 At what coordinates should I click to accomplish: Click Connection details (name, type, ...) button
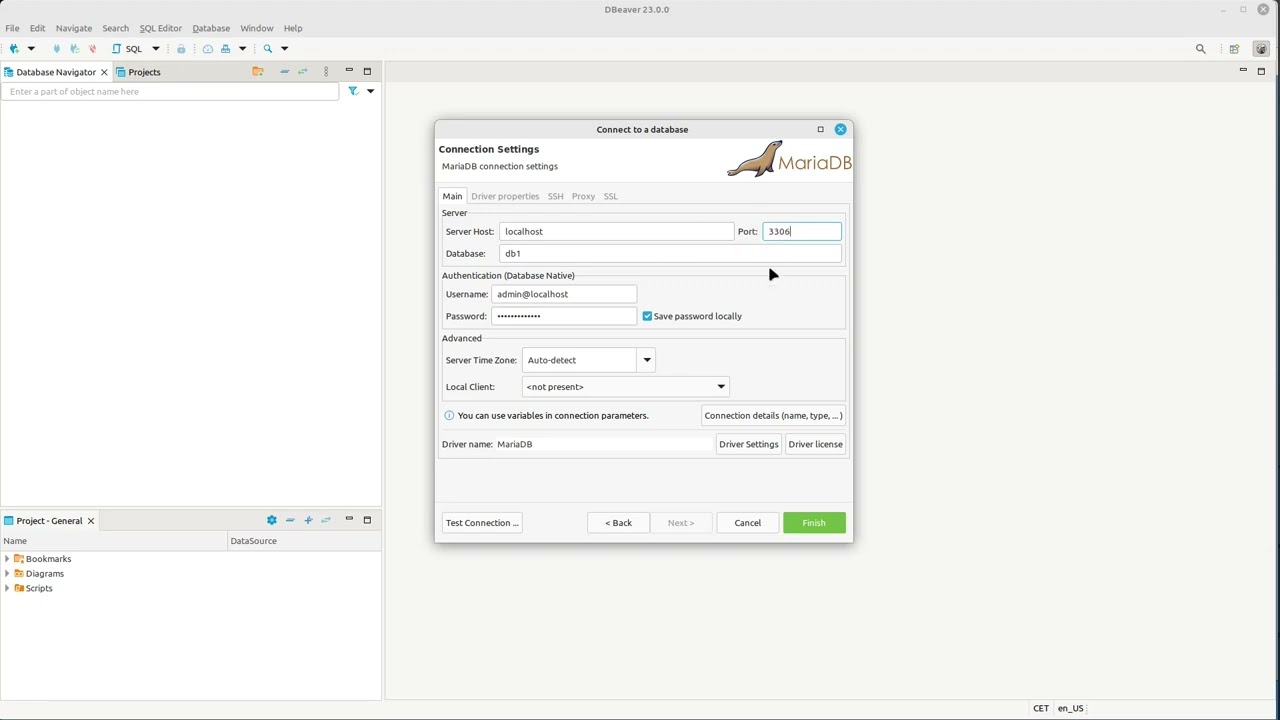pos(773,415)
